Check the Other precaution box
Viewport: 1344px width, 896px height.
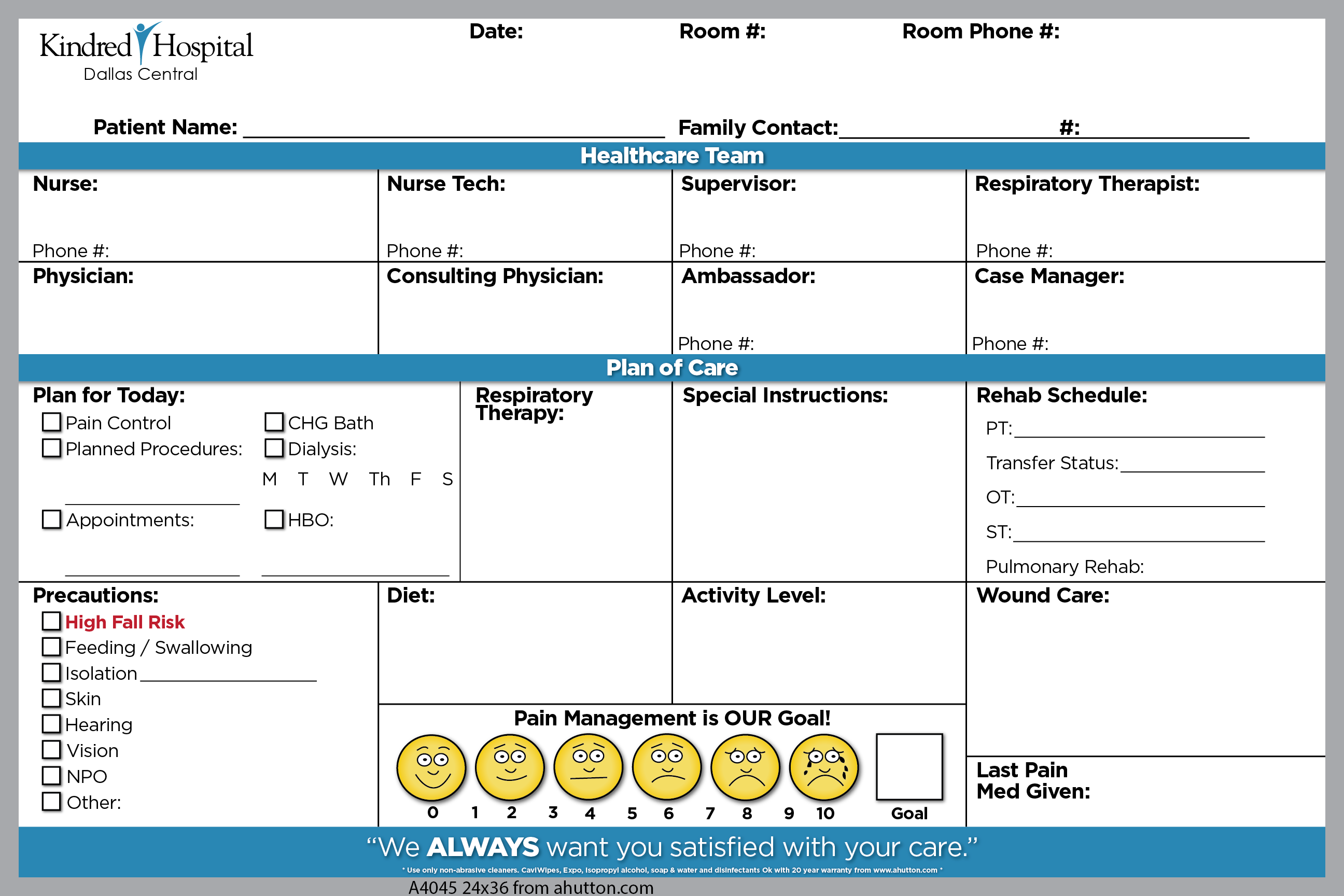51,801
